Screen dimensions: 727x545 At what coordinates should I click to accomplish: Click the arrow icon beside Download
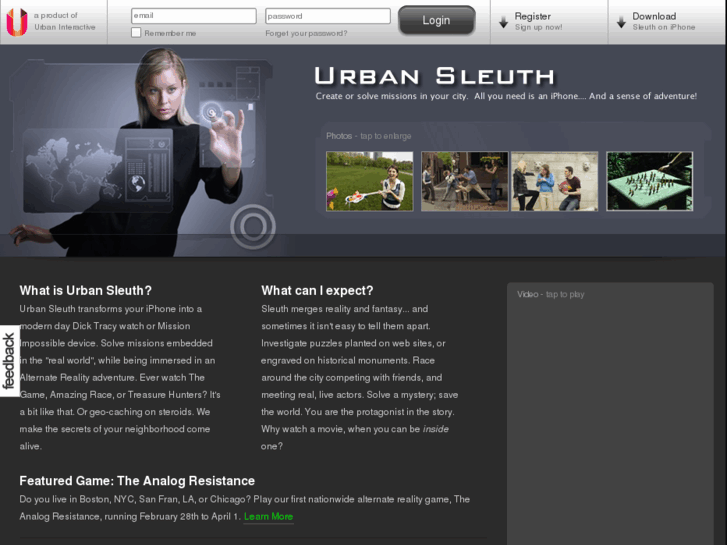point(621,22)
